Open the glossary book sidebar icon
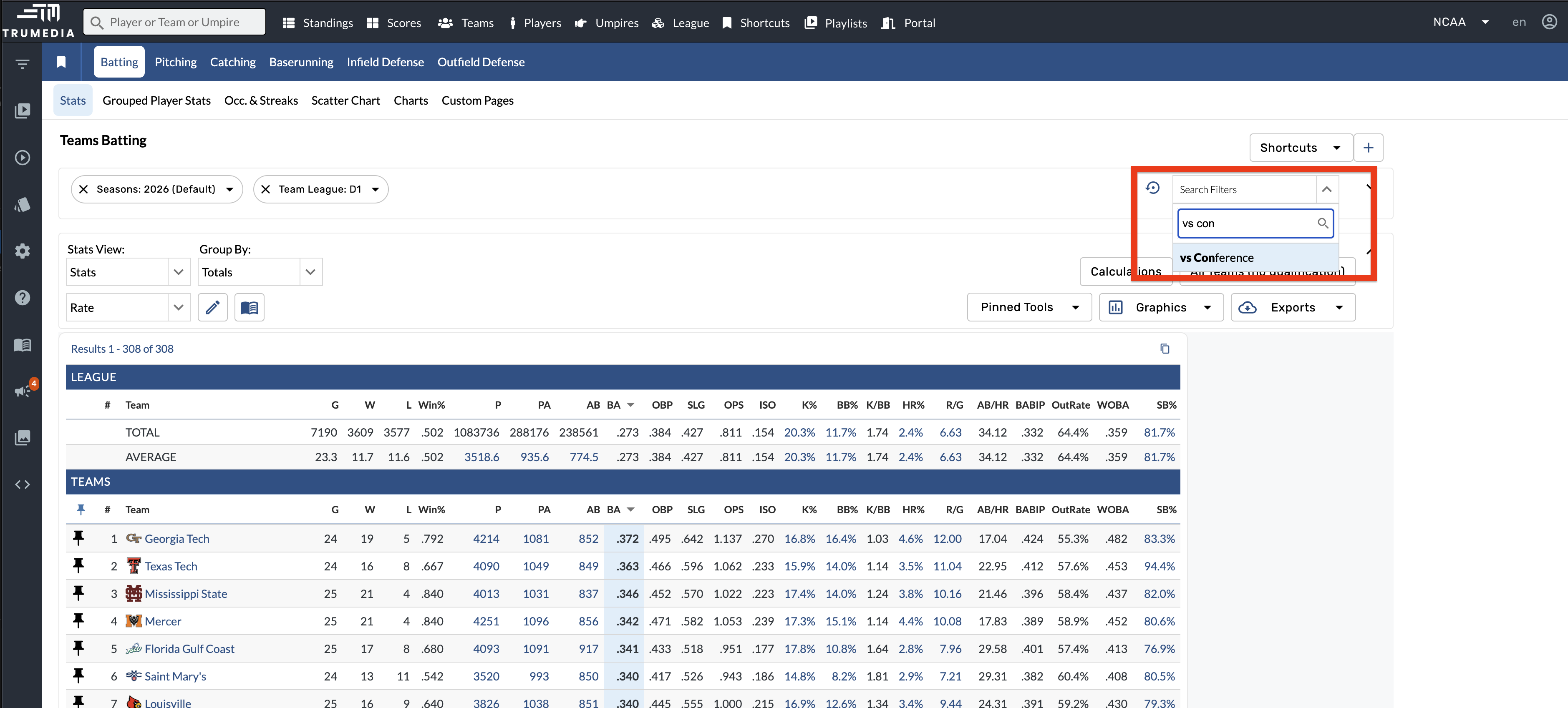The height and width of the screenshot is (708, 1568). point(23,345)
